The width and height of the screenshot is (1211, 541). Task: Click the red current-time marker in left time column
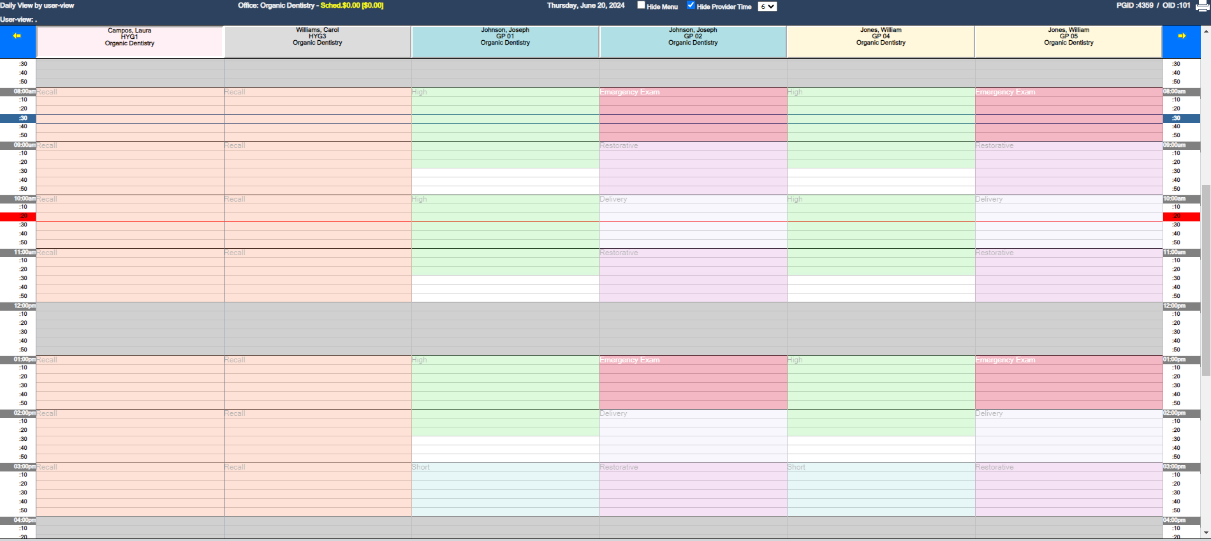[18, 216]
